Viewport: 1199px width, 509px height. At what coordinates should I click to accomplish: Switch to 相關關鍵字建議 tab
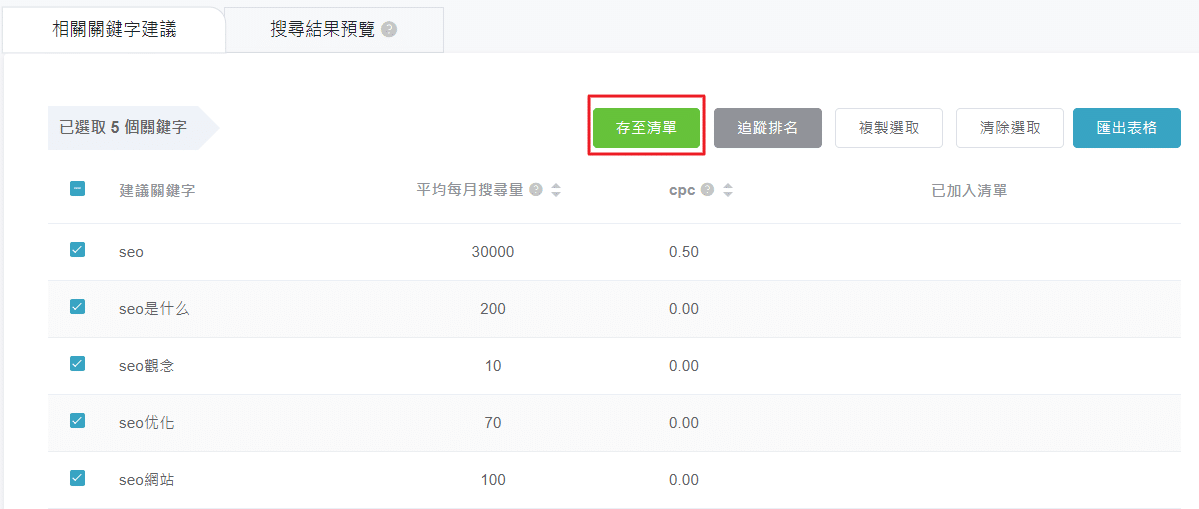[114, 29]
